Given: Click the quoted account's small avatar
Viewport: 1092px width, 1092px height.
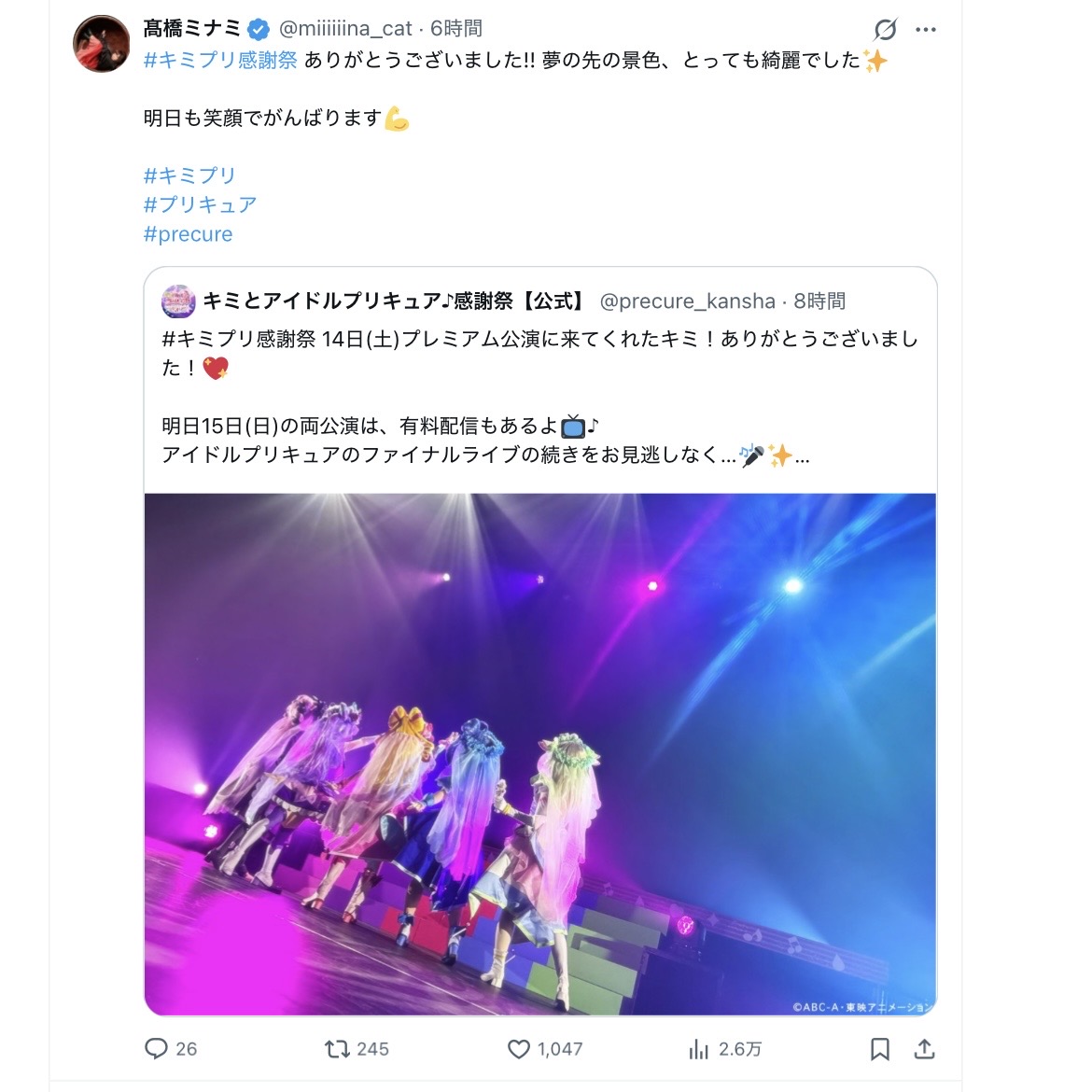Looking at the screenshot, I should click(x=178, y=301).
